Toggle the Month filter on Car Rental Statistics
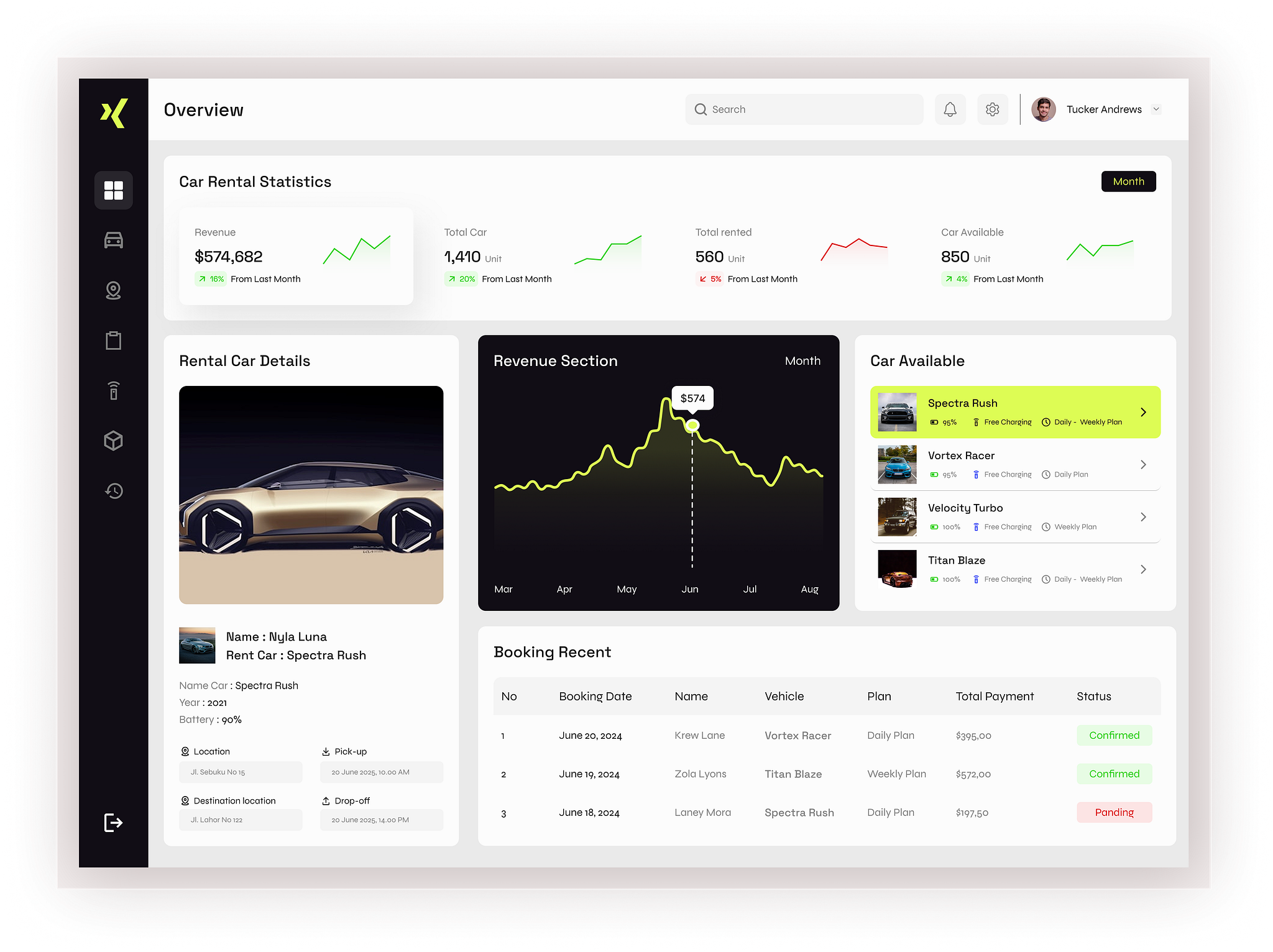This screenshot has height=952, width=1273. pos(1128,181)
